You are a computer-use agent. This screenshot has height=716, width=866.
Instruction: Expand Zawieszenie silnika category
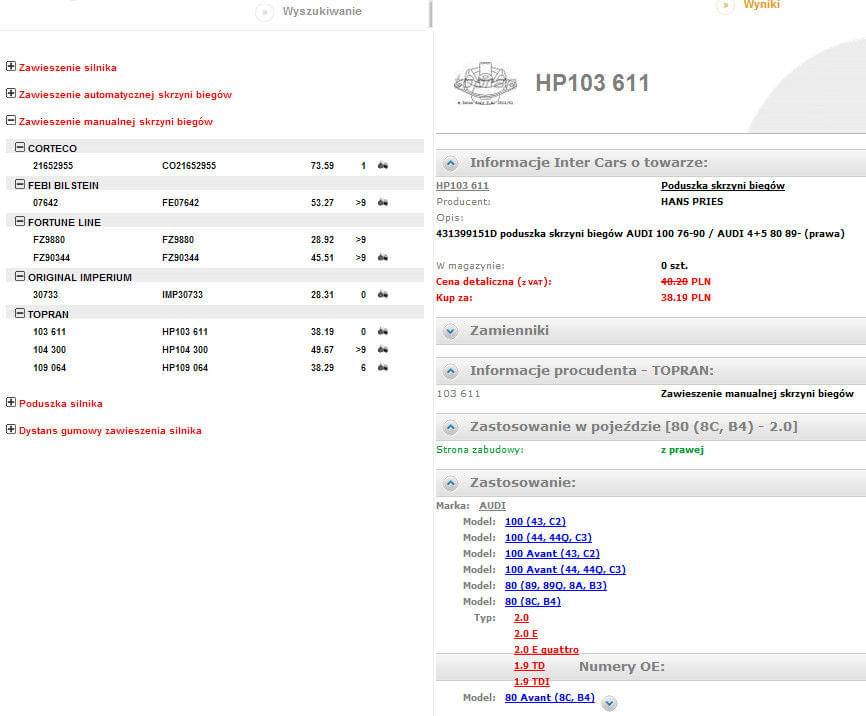point(10,66)
